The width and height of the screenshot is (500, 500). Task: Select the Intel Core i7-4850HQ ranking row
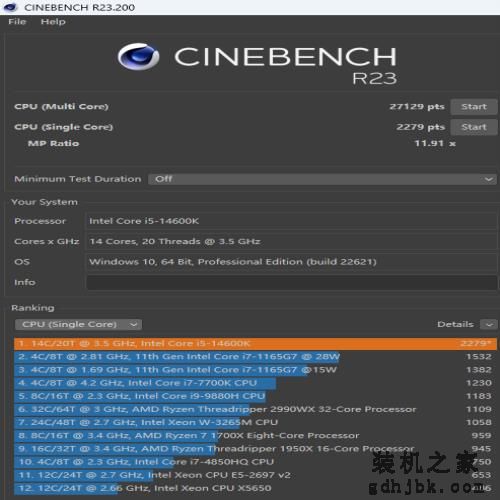point(256,462)
